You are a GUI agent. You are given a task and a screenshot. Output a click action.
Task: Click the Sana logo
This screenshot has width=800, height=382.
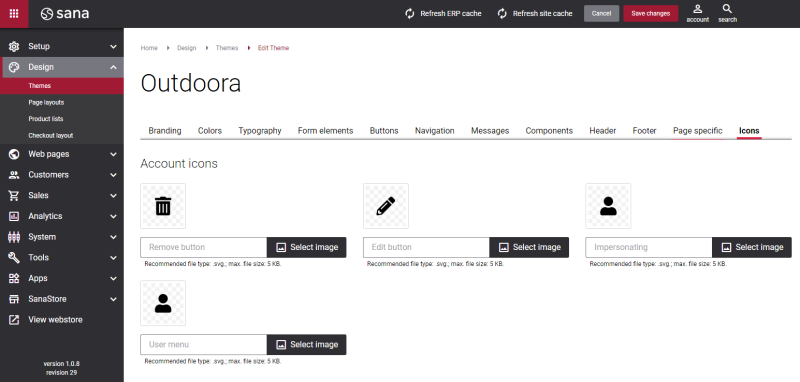point(65,14)
